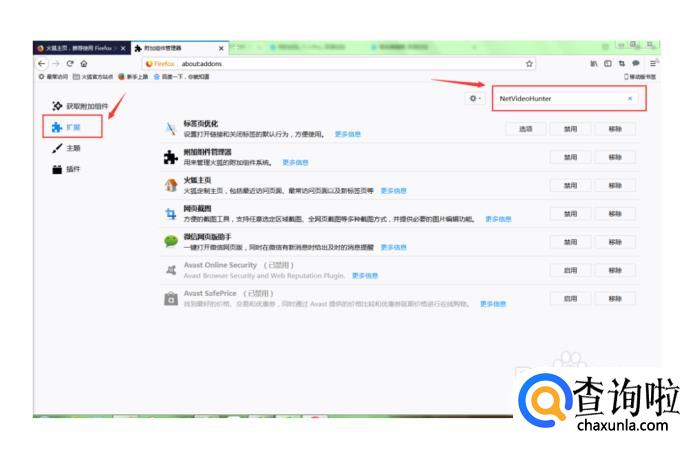The width and height of the screenshot is (692, 456).
Task: Open the 百度一下 bookmark
Action: 181,77
